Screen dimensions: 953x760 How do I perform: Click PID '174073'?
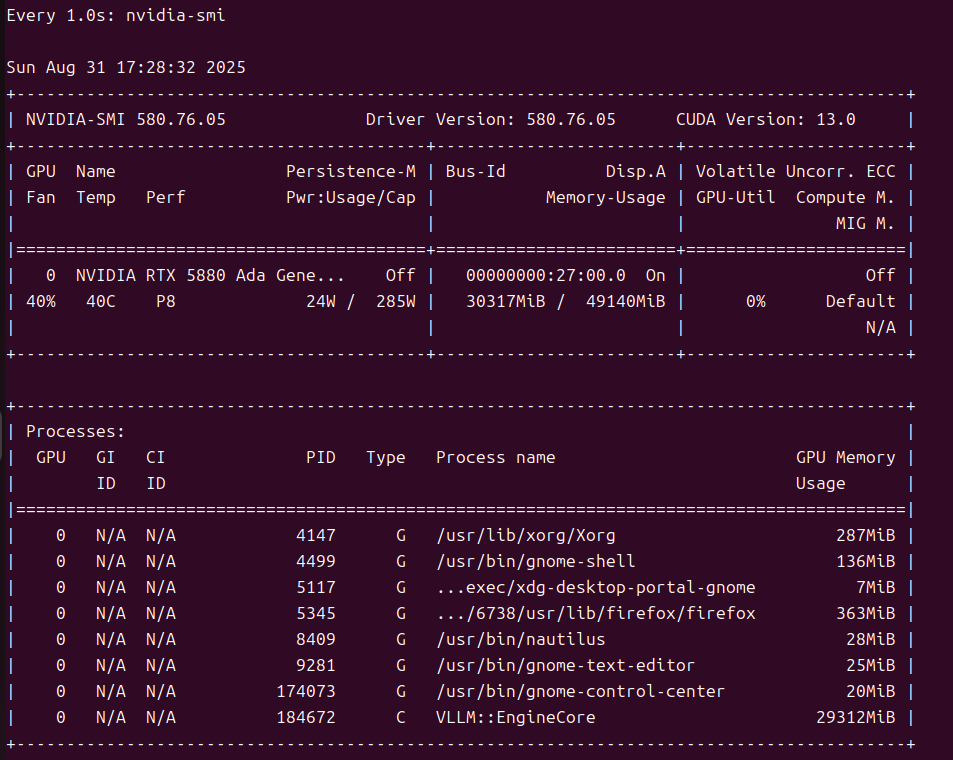306,691
